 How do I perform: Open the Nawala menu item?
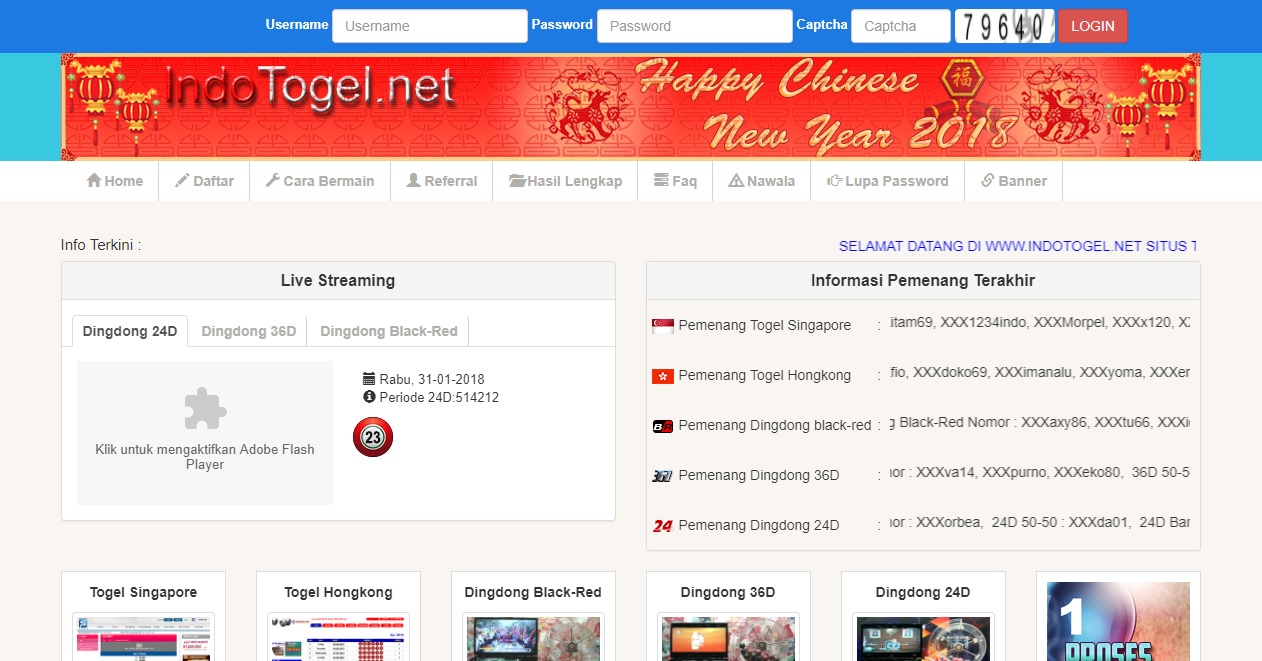point(762,181)
